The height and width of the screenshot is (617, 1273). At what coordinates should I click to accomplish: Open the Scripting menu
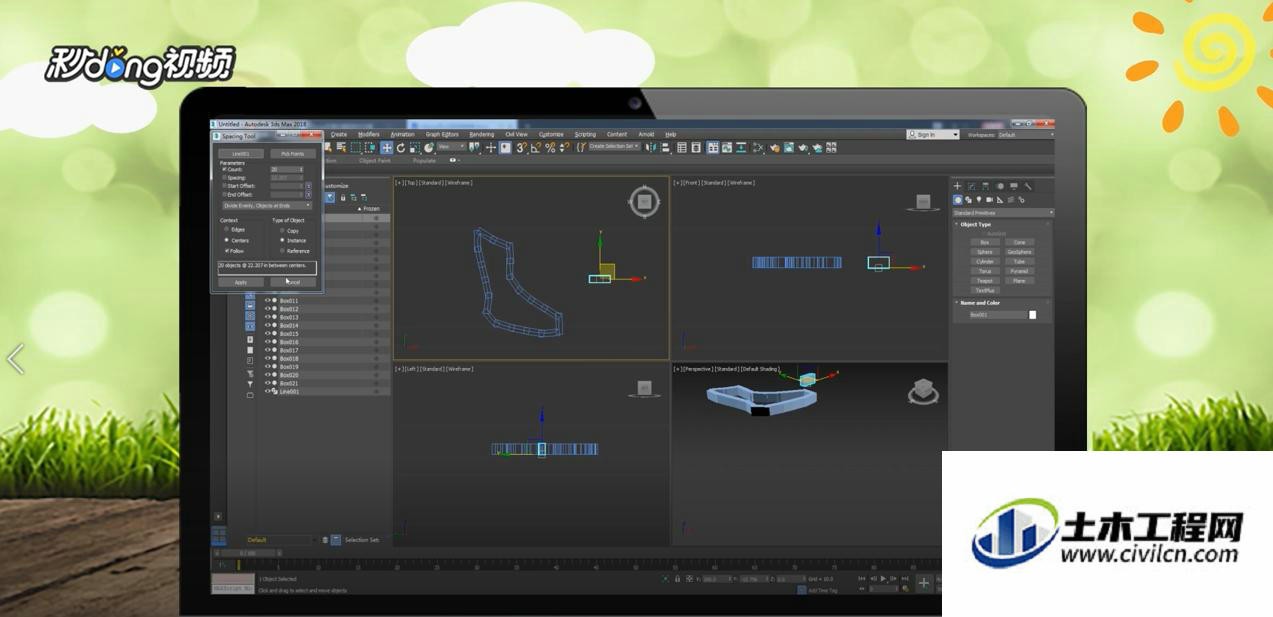tap(585, 134)
